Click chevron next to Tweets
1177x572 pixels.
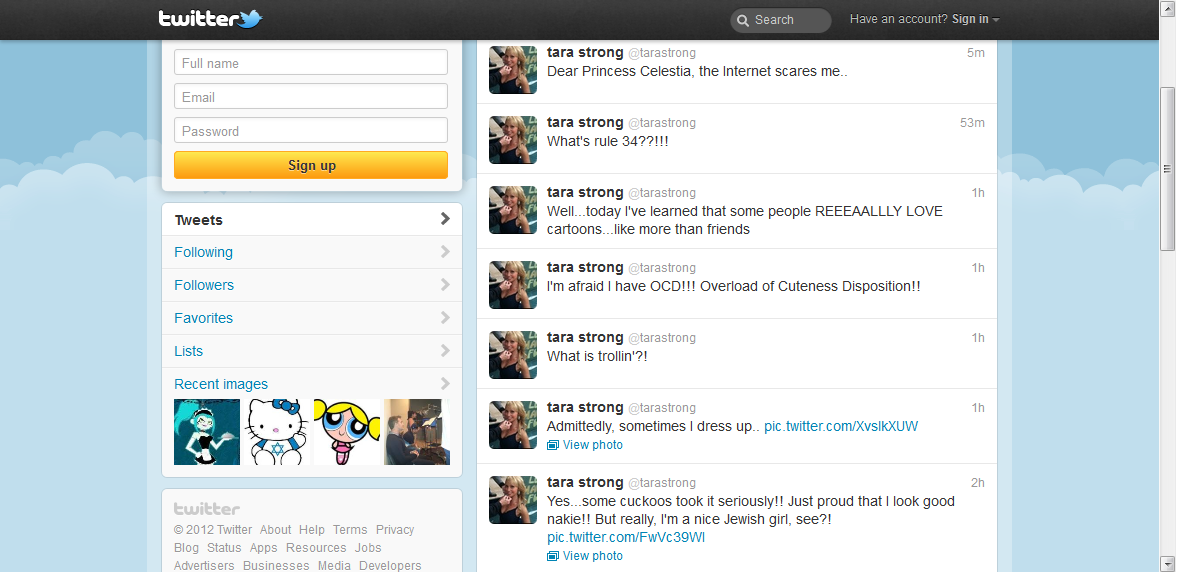(x=445, y=218)
